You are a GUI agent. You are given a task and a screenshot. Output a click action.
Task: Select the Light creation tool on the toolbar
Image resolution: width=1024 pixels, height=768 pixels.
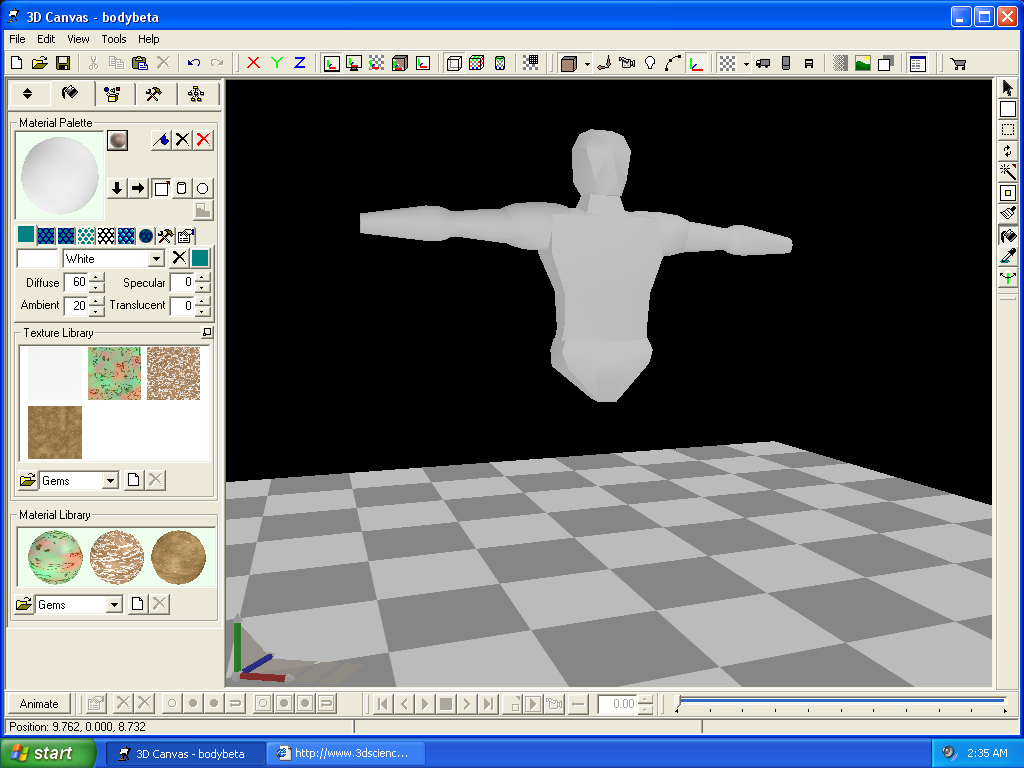pos(648,61)
